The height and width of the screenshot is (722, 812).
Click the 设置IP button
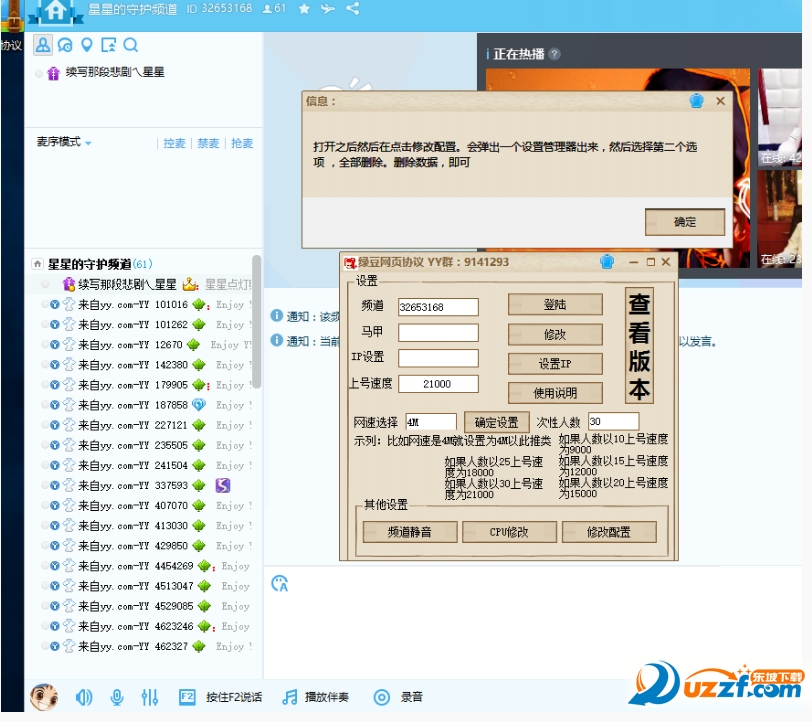tap(555, 364)
